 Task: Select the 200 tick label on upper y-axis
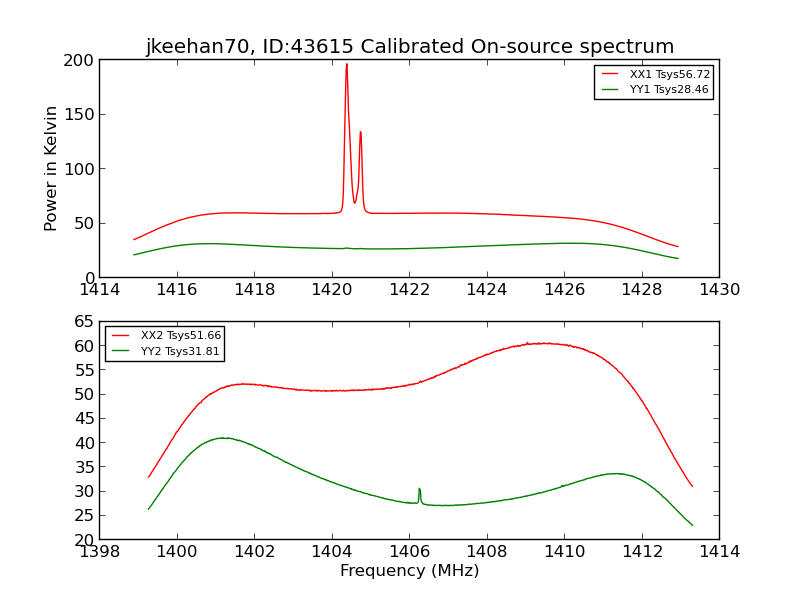click(81, 60)
